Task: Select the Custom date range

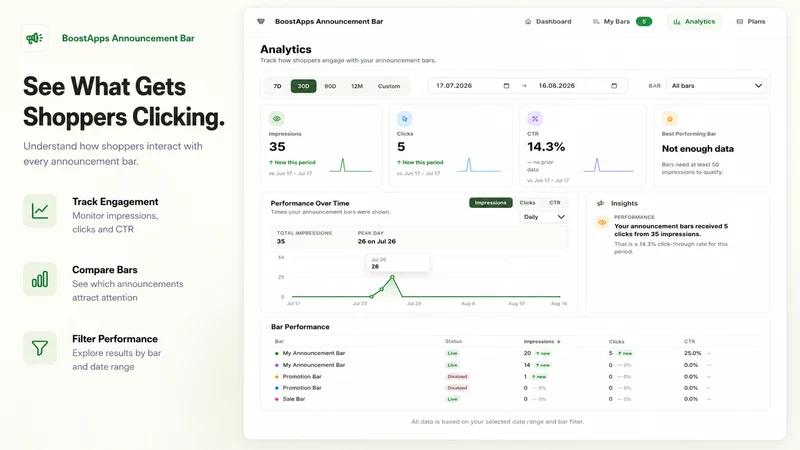Action: (389, 86)
